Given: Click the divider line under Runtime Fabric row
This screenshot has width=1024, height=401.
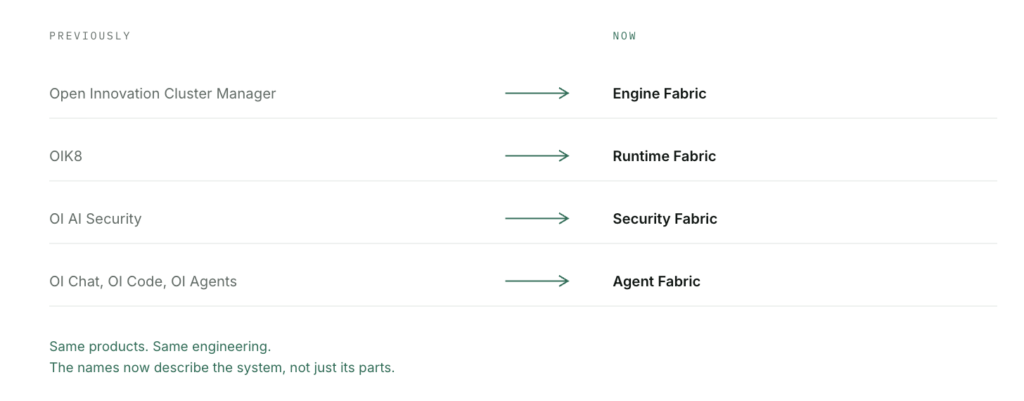Looking at the screenshot, I should point(522,181).
